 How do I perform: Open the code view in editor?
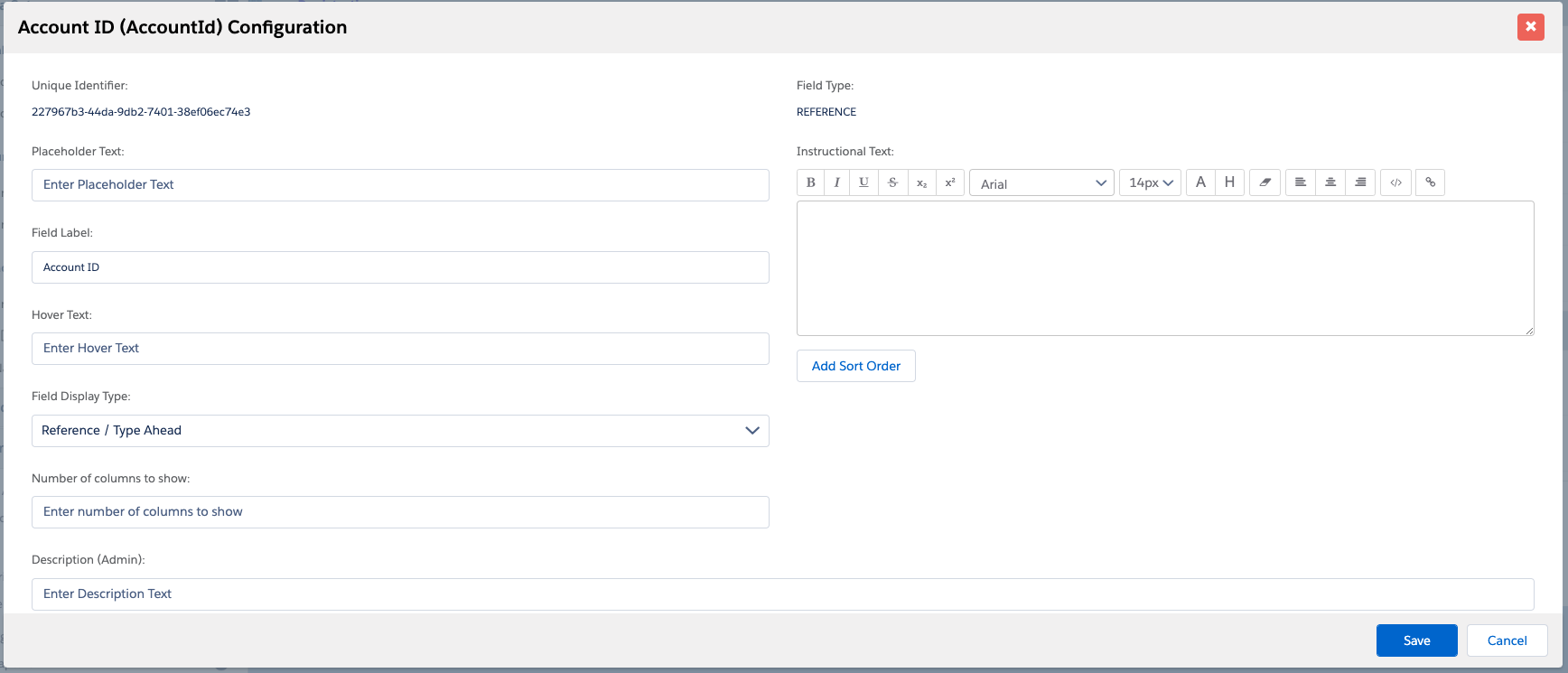[1395, 182]
